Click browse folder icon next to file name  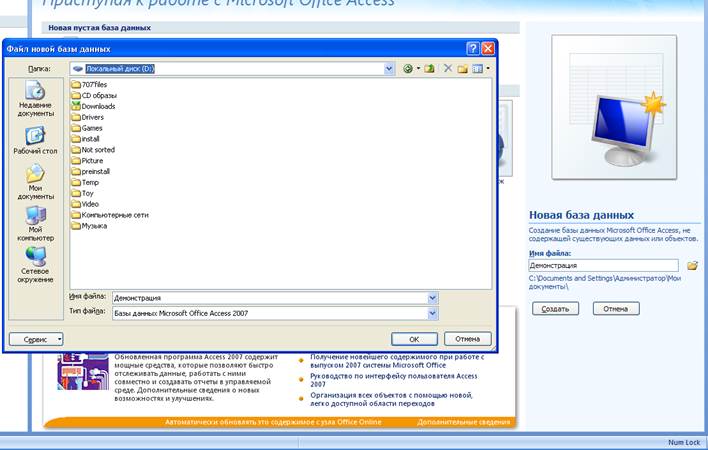pyautogui.click(x=692, y=265)
